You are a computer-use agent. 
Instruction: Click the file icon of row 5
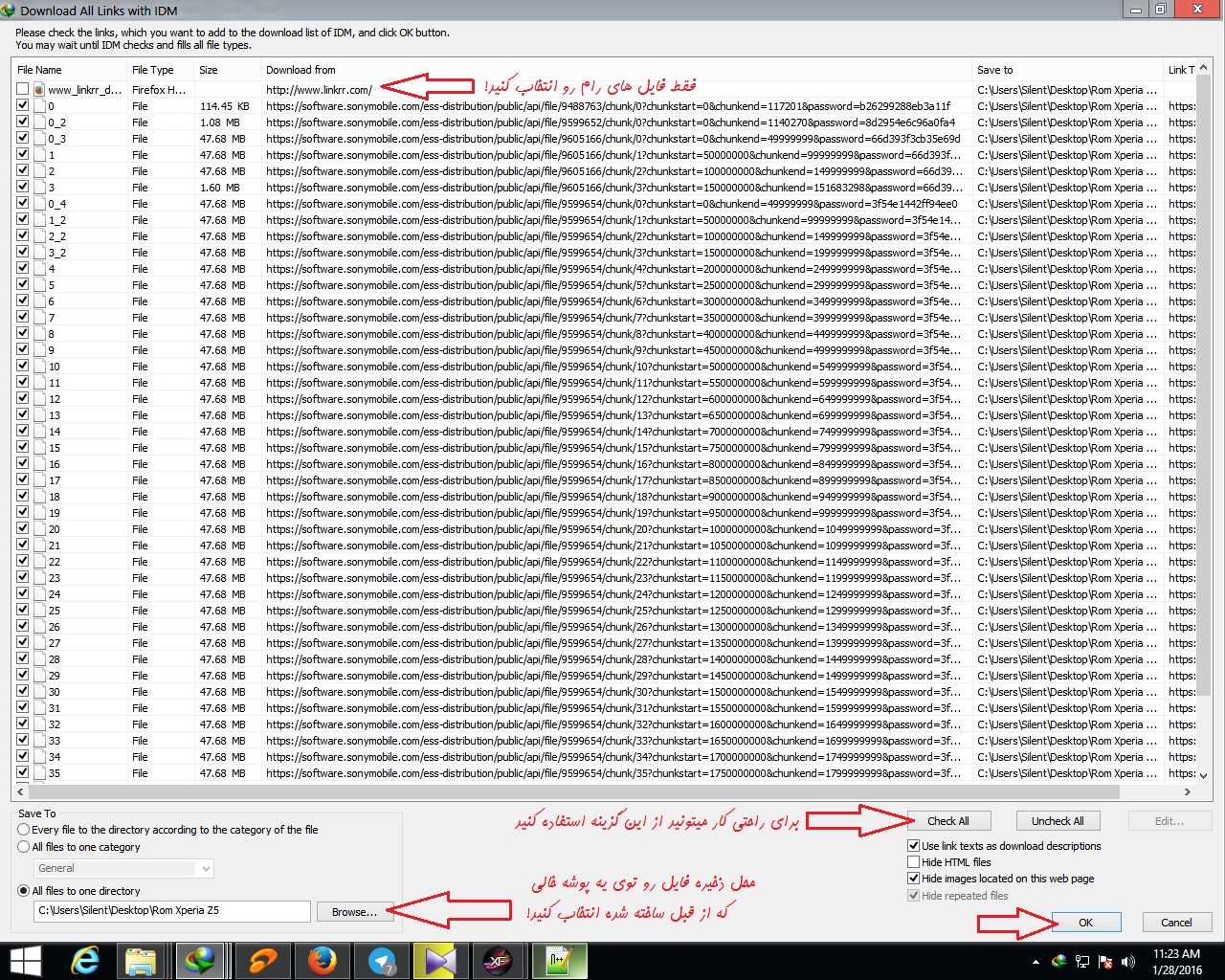pos(39,285)
